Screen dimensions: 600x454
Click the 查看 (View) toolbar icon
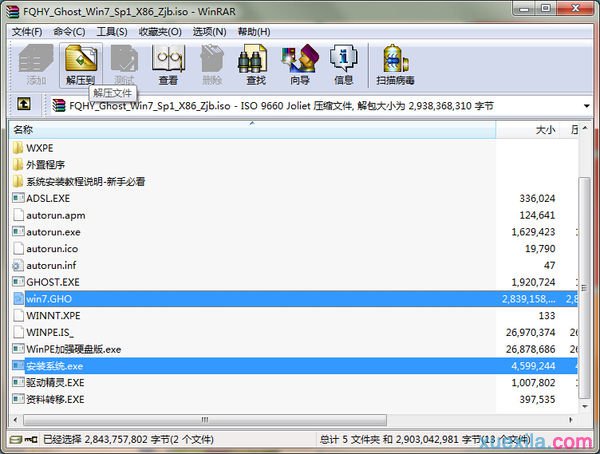(168, 64)
